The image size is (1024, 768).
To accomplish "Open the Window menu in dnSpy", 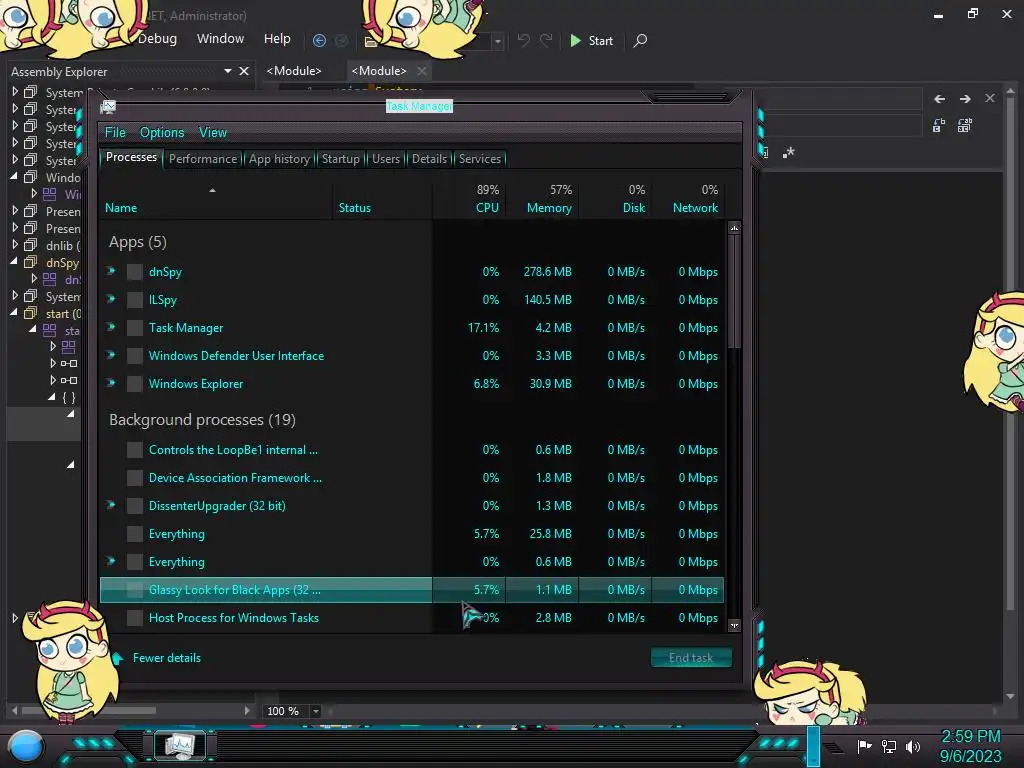I will pyautogui.click(x=221, y=39).
